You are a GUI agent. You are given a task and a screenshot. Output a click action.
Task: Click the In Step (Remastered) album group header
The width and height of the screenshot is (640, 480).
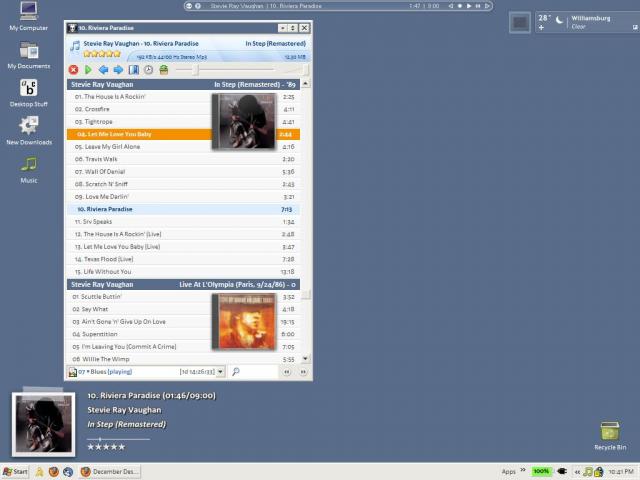point(183,84)
